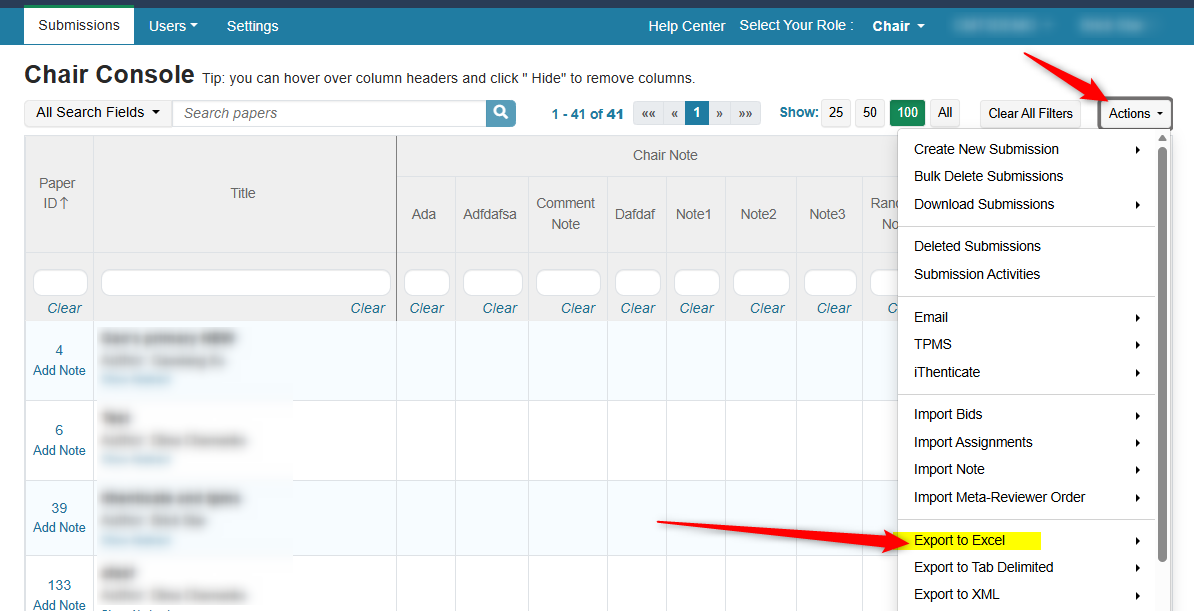1194x611 pixels.
Task: Open paper ID 133 link
Action: tap(59, 585)
